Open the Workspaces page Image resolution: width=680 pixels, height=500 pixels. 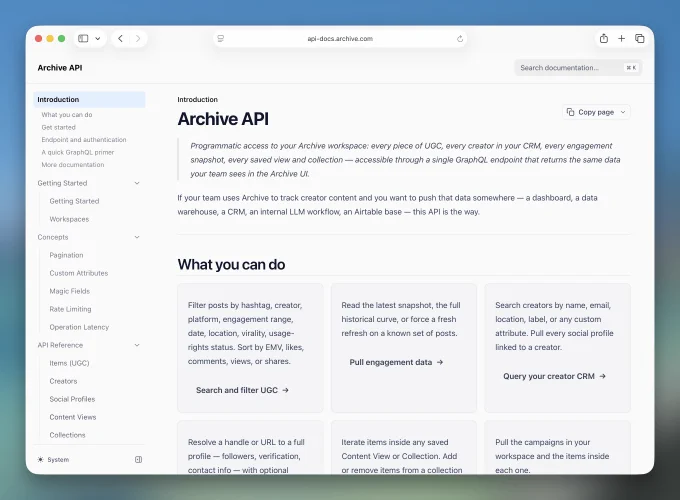click(x=69, y=219)
